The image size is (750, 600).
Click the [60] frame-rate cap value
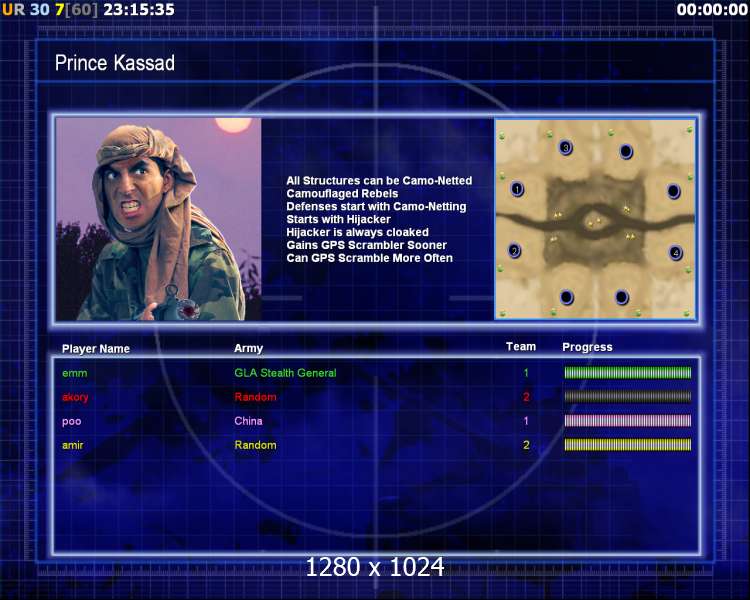[x=81, y=10]
